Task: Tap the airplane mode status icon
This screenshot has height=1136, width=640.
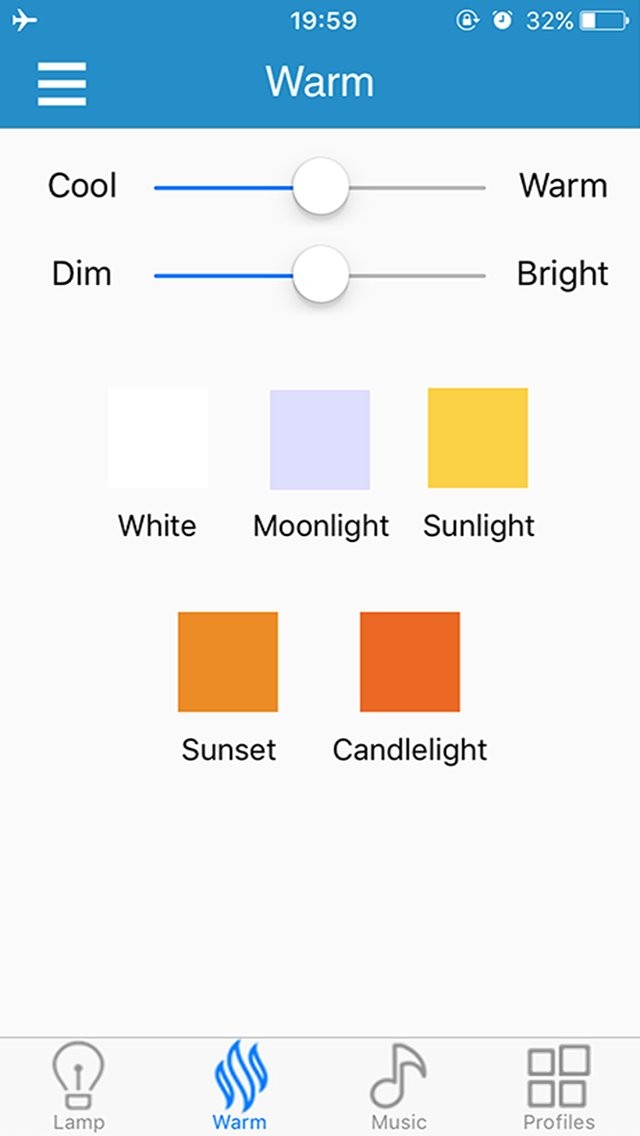Action: [24, 21]
